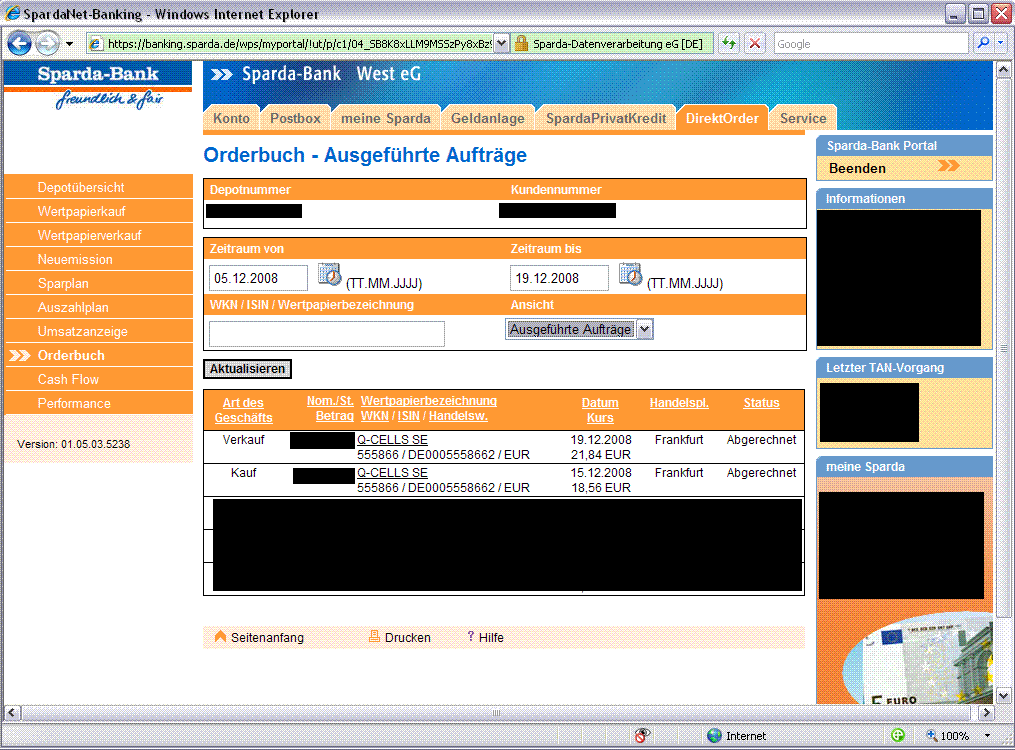
Task: Sort by Art des Geschäfts column
Action: click(x=243, y=410)
